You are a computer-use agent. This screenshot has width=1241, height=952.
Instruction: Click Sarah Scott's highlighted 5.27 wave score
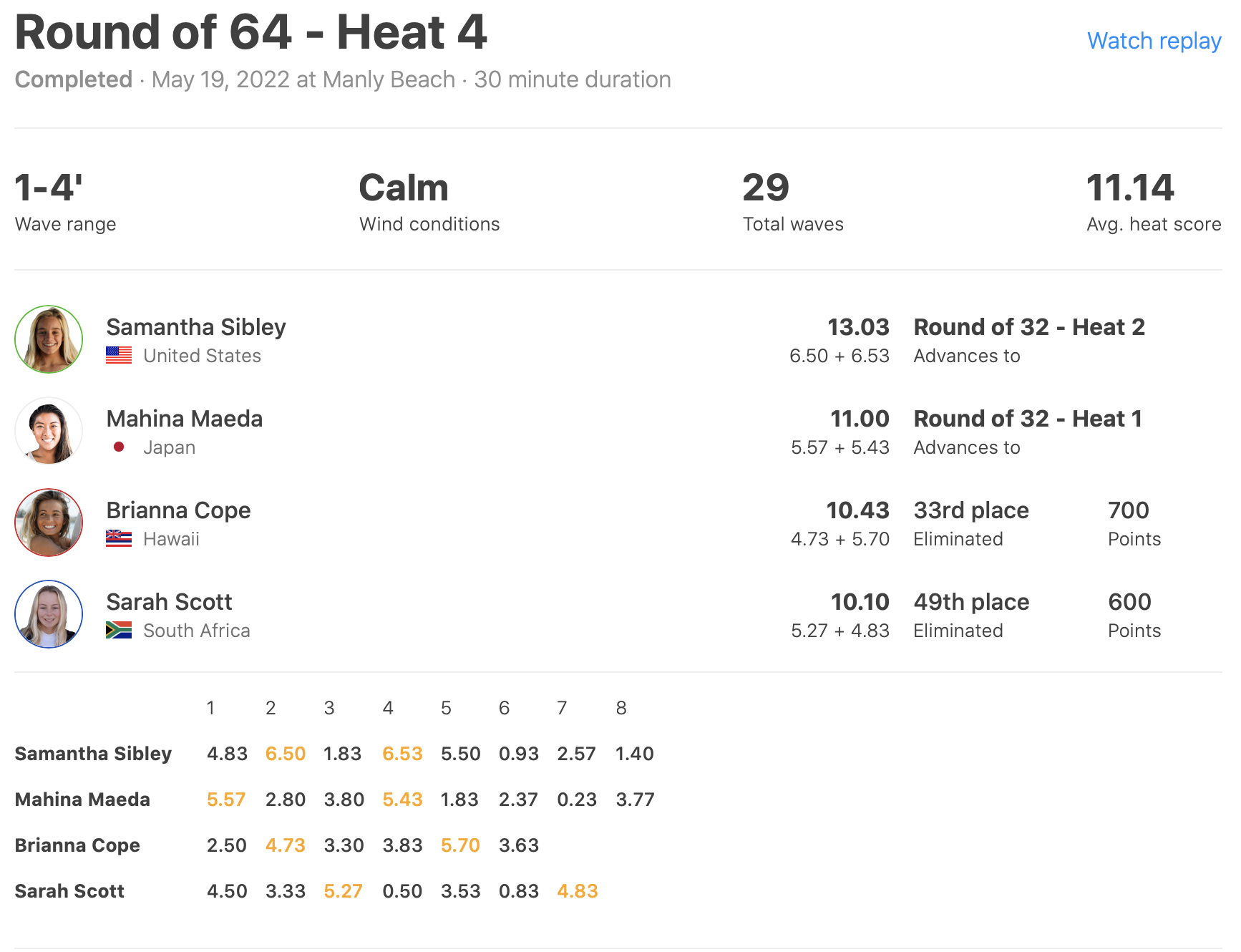coord(344,891)
